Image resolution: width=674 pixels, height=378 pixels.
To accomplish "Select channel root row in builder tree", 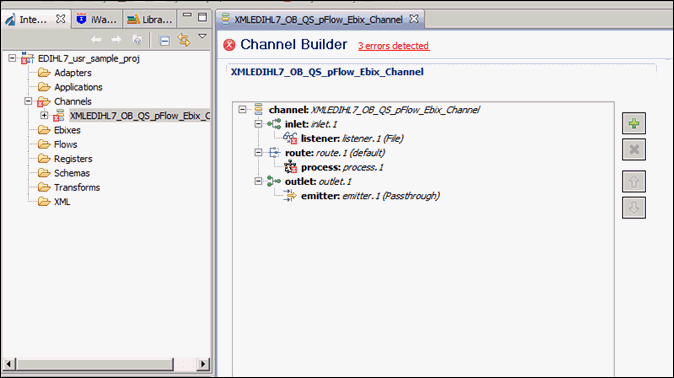I will click(374, 110).
